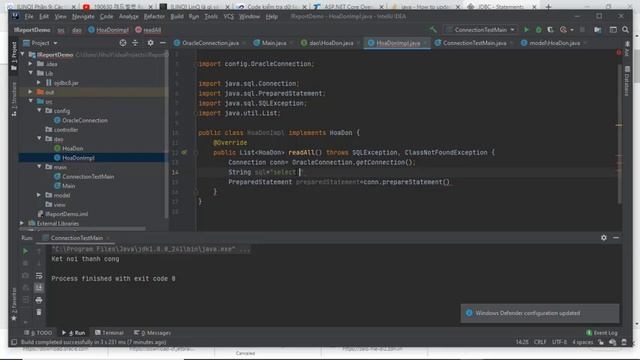Open the profiler run options dropdown arrow
Screen dimensions: 640x360
[x=572, y=30]
